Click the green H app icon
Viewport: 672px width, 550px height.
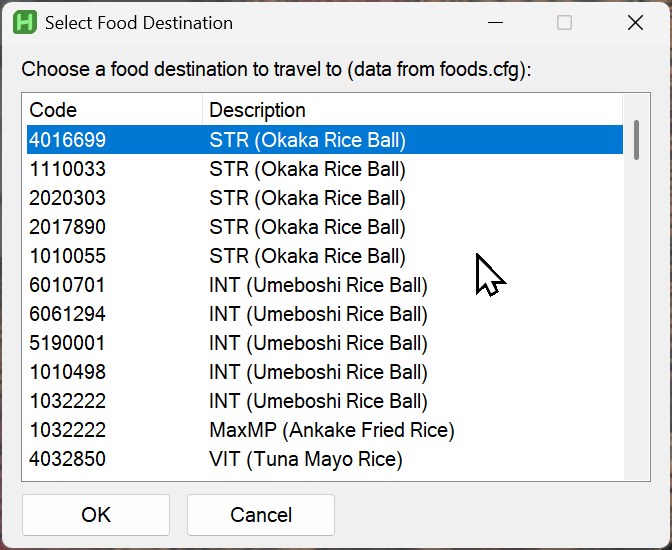(25, 23)
